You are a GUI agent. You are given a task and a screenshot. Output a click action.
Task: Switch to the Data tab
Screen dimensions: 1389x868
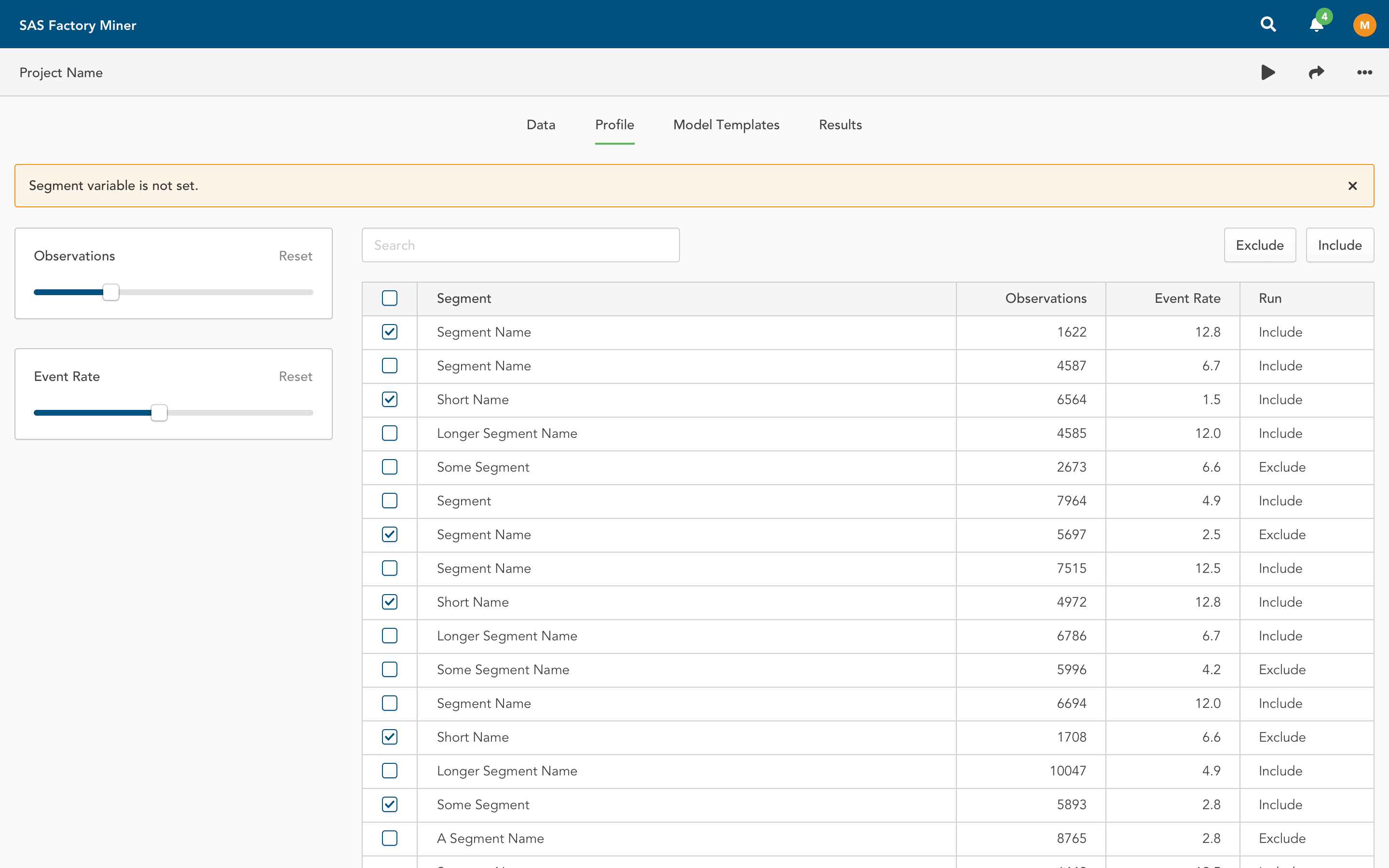pos(540,125)
